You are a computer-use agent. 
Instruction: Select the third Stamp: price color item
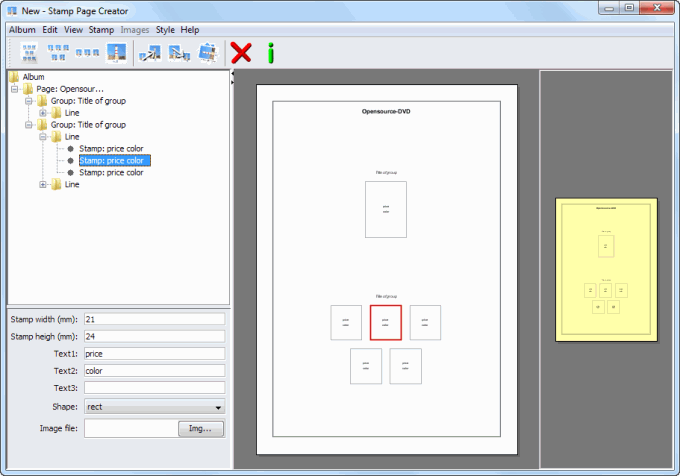click(111, 173)
